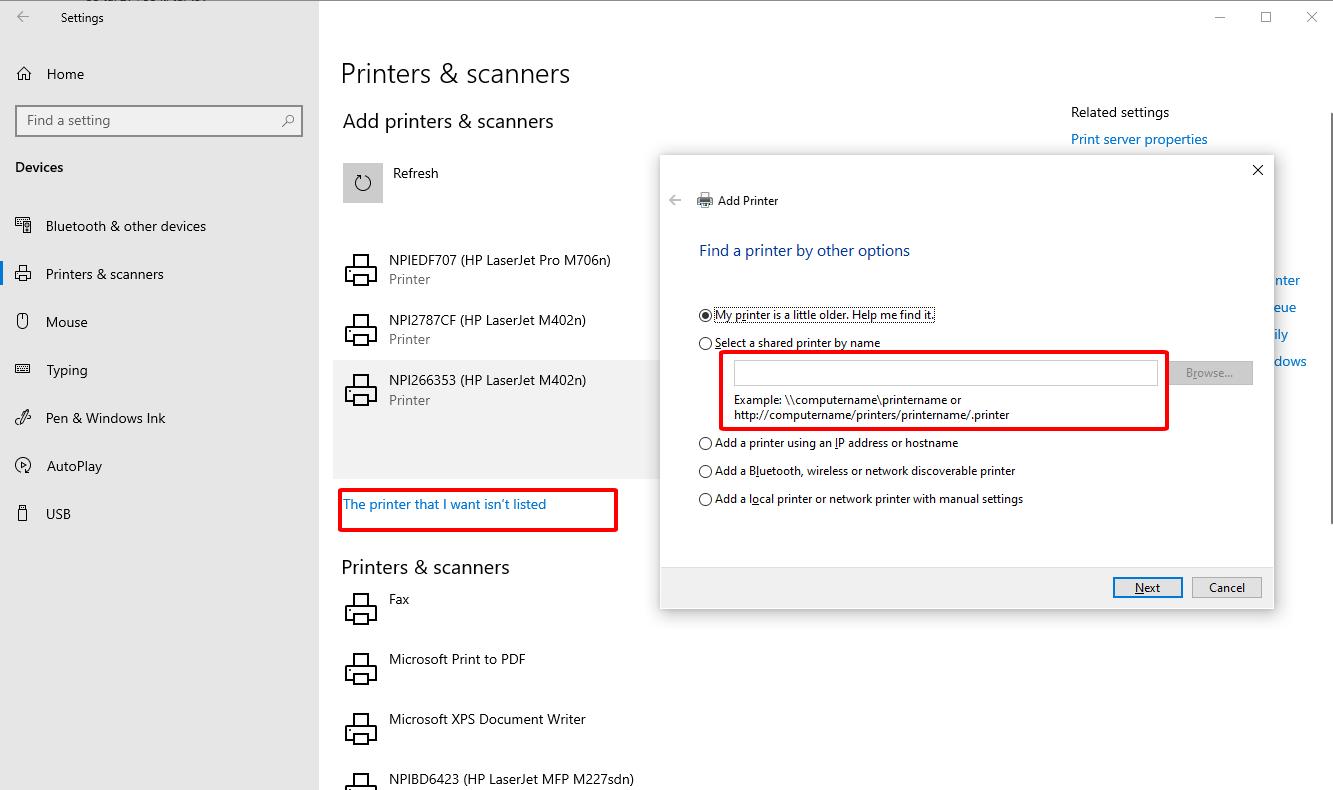This screenshot has height=790, width=1333.
Task: Click the shared printer name text field
Action: [x=946, y=373]
